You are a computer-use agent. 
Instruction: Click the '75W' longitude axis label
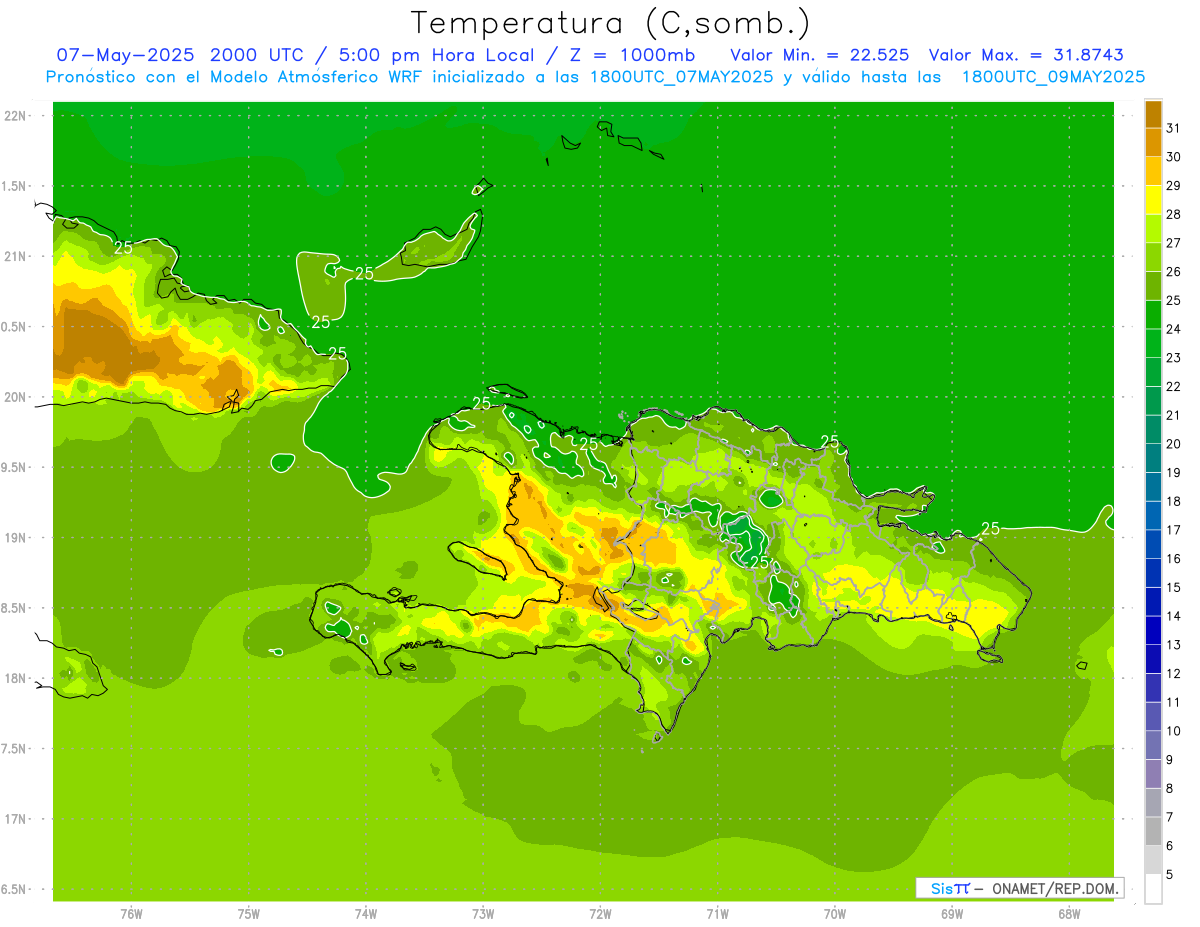point(249,914)
